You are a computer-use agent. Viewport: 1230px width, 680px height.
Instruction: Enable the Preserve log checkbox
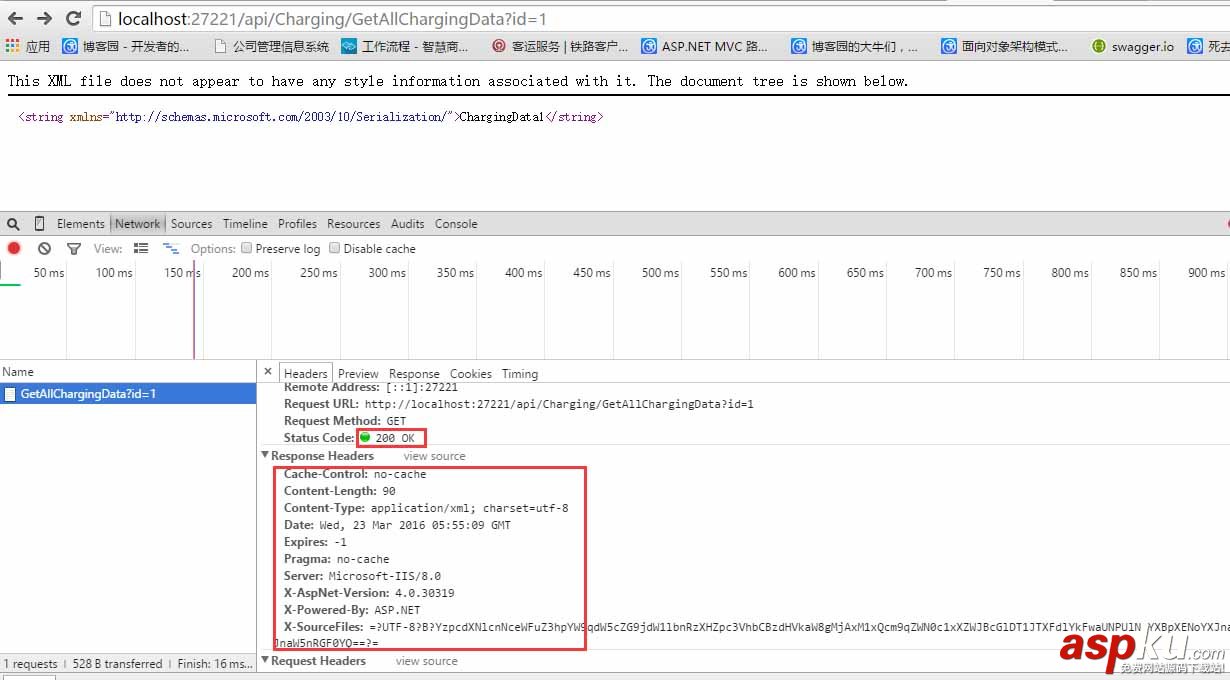246,248
